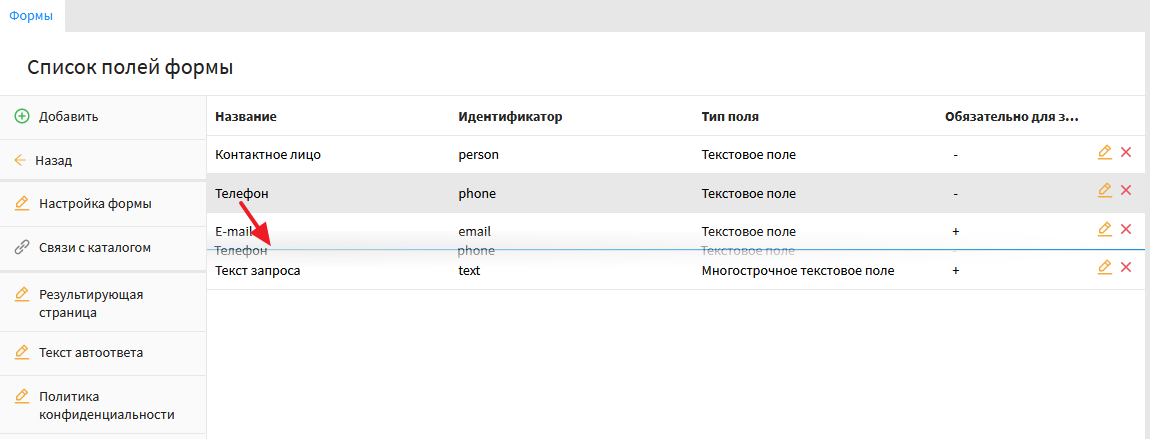Go back using Назад
The height and width of the screenshot is (439, 1150).
[53, 160]
